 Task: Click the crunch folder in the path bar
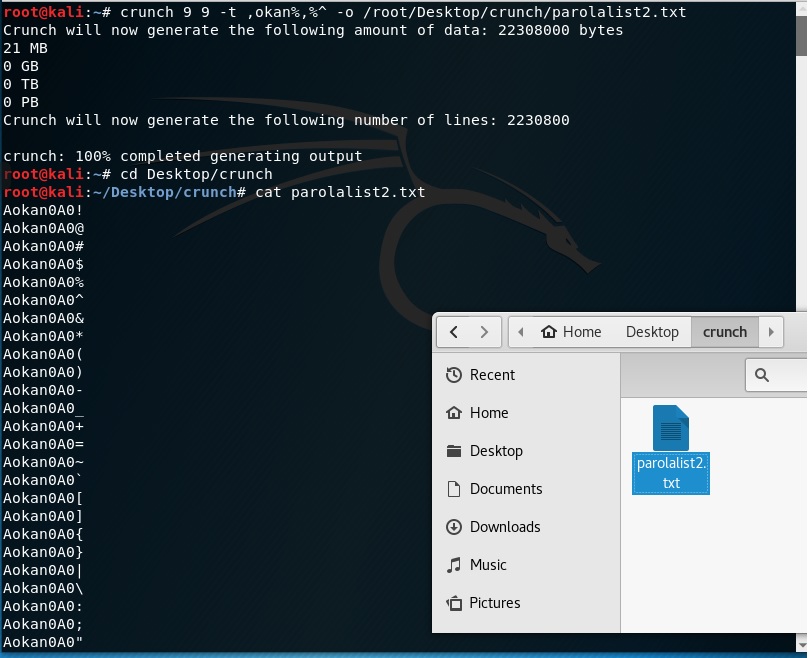coord(725,332)
